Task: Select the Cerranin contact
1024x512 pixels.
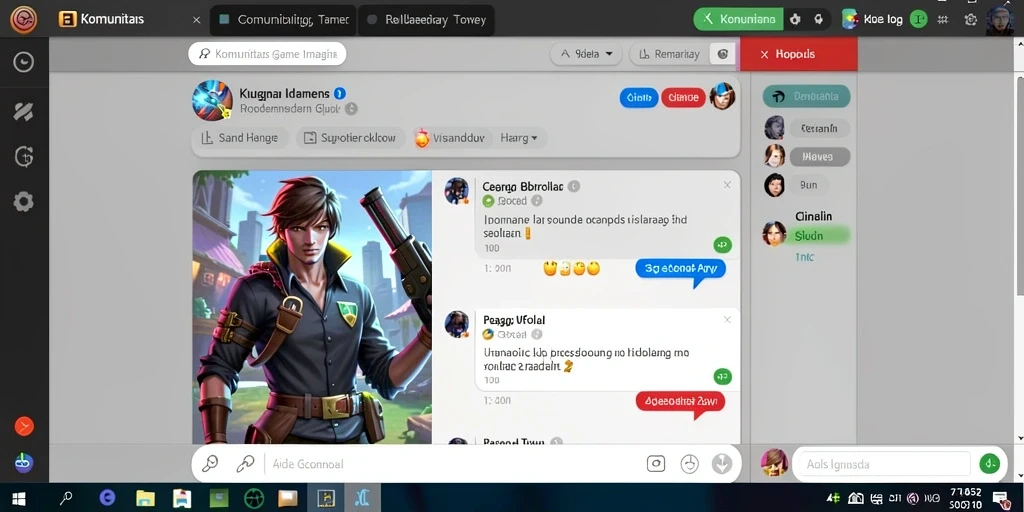Action: pos(819,128)
